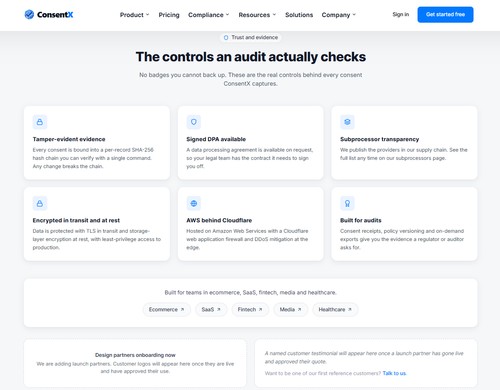Screen dimensions: 500x390
Task: Open the Ecommerce industry pill
Action: click(167, 309)
